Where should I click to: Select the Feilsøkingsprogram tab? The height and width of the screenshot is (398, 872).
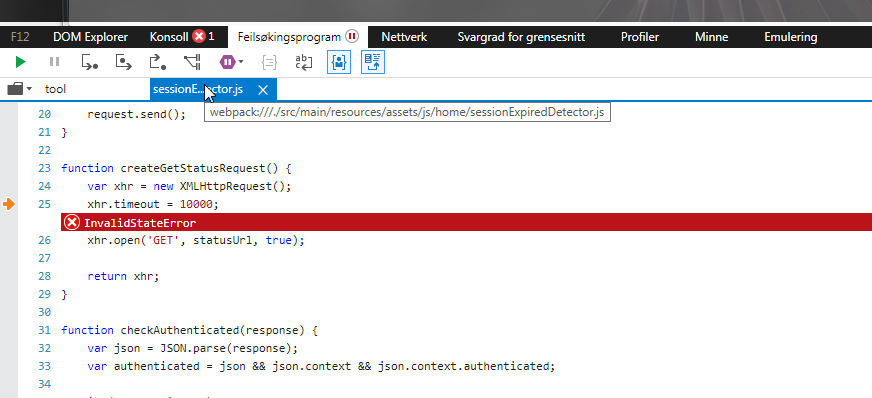289,37
